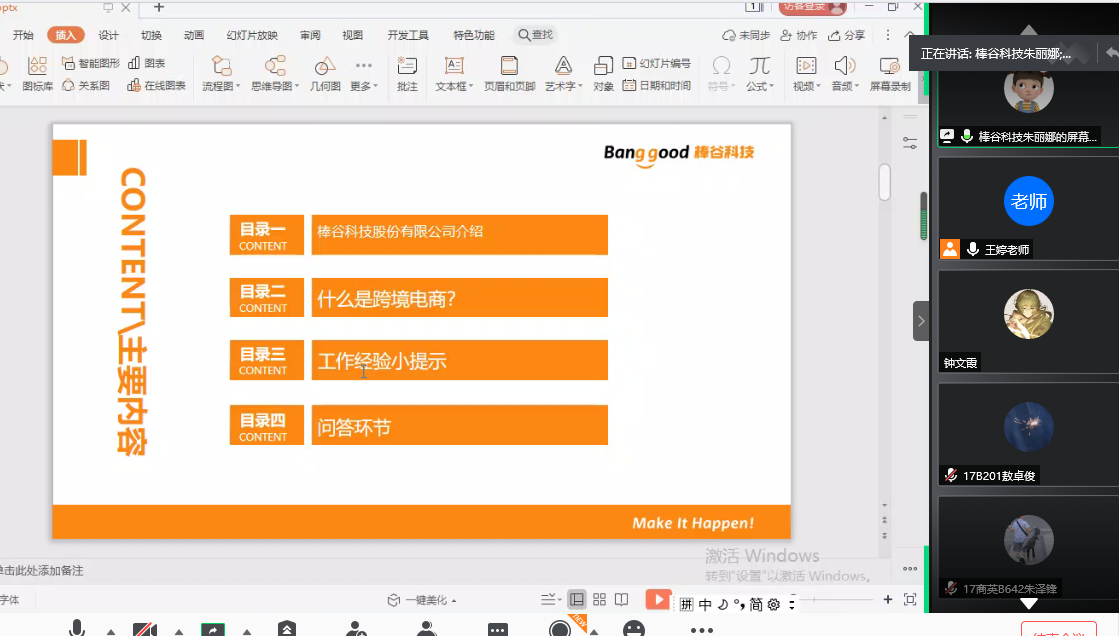Open the 幻灯片放映 tab

pos(252,35)
